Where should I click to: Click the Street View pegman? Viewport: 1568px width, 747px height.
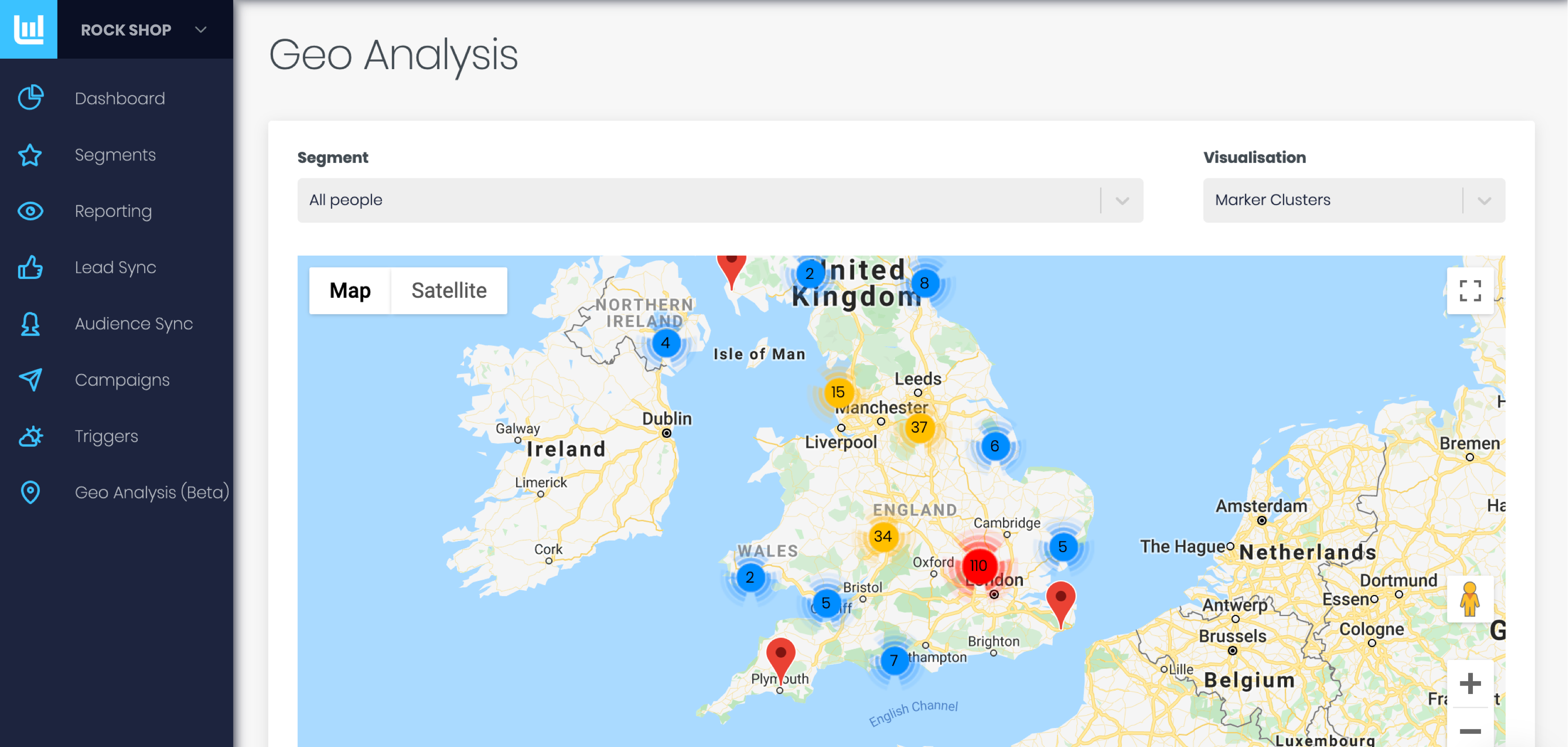1470,598
